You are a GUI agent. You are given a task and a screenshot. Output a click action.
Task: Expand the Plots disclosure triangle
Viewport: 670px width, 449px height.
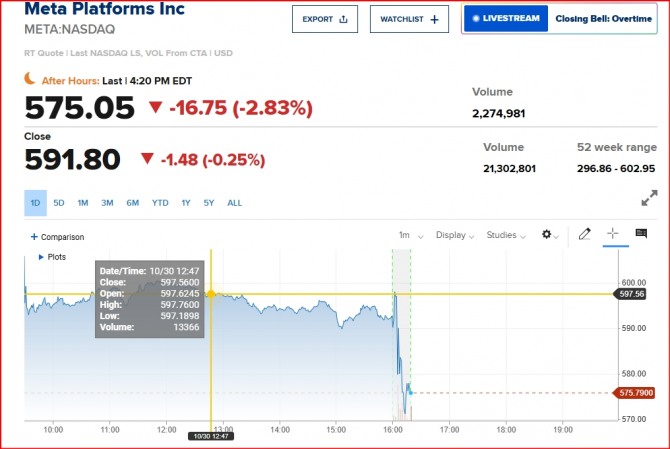pyautogui.click(x=40, y=257)
